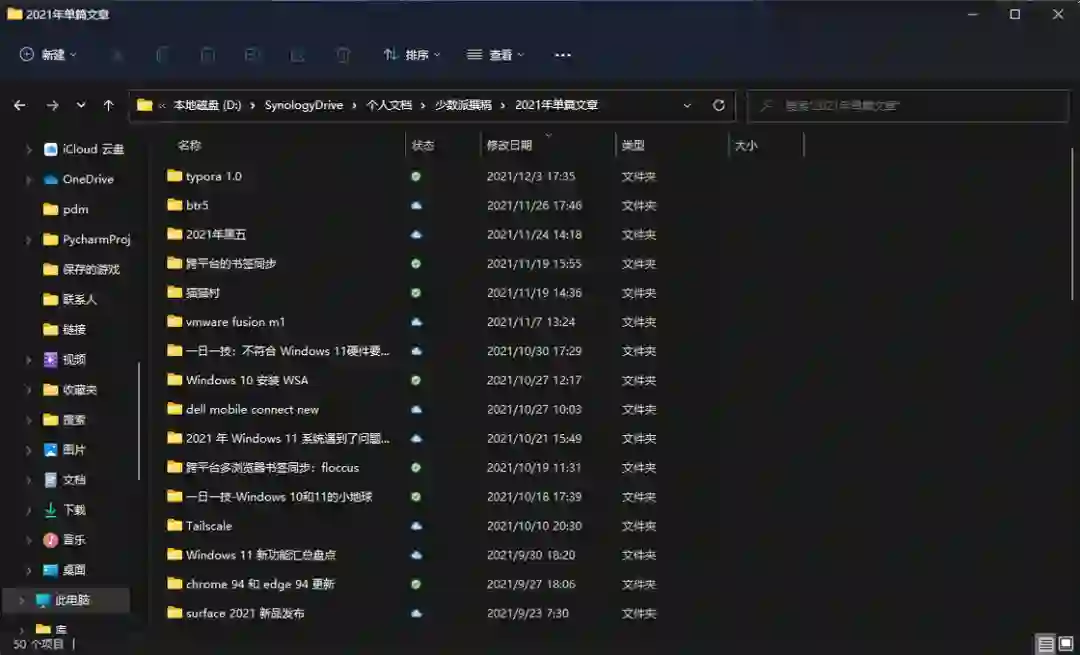Go back with the left arrow
The image size is (1080, 655).
coord(19,105)
